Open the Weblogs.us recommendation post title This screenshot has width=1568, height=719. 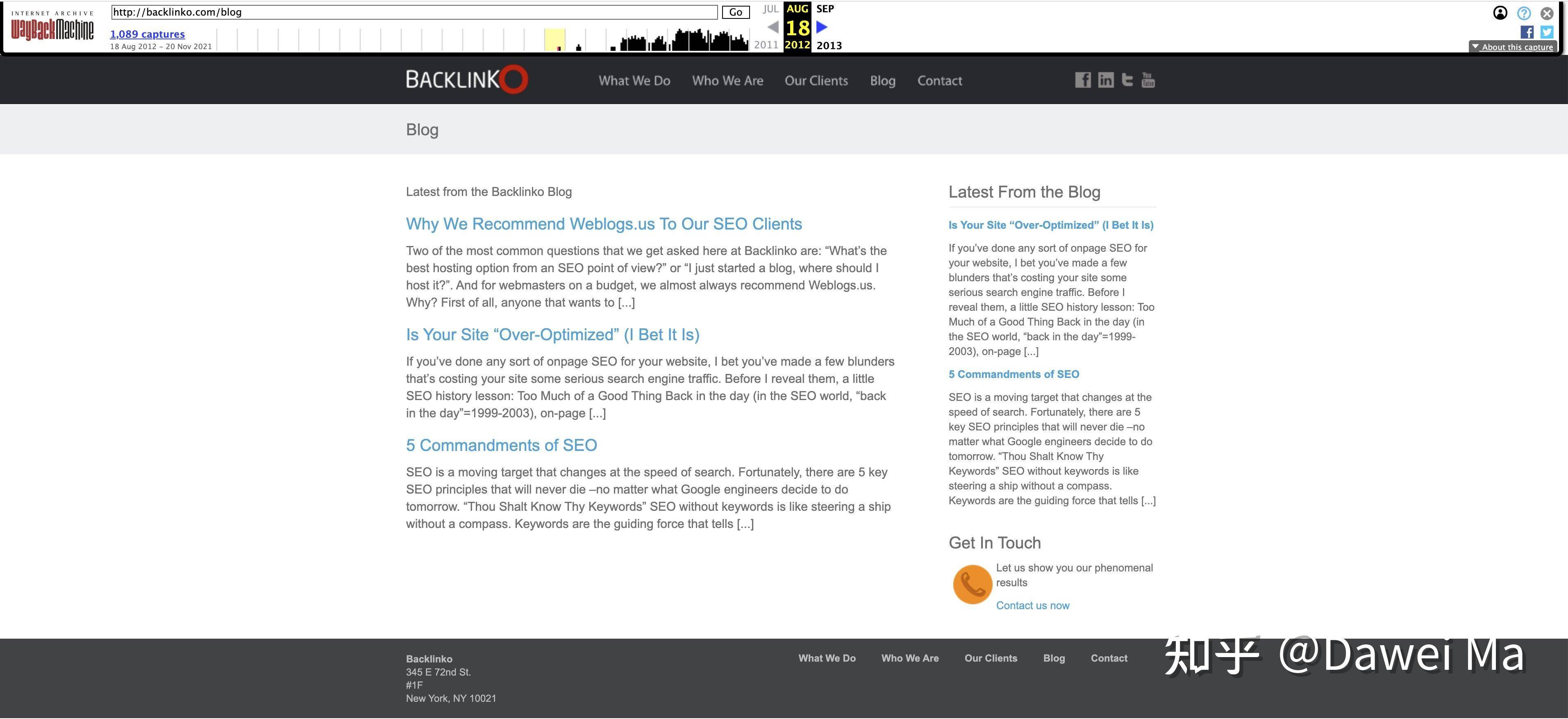[604, 224]
